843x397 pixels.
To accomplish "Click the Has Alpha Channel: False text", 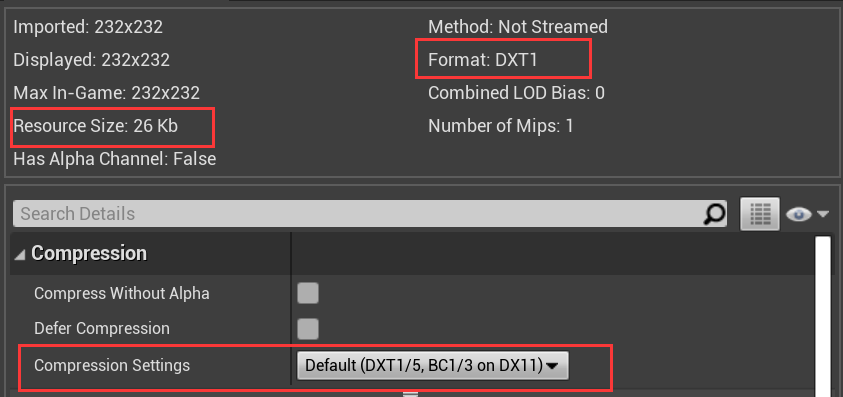I will click(x=115, y=159).
